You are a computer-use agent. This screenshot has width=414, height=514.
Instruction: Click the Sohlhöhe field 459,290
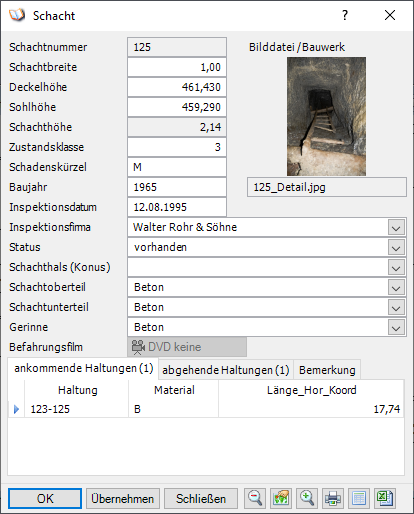tap(177, 107)
